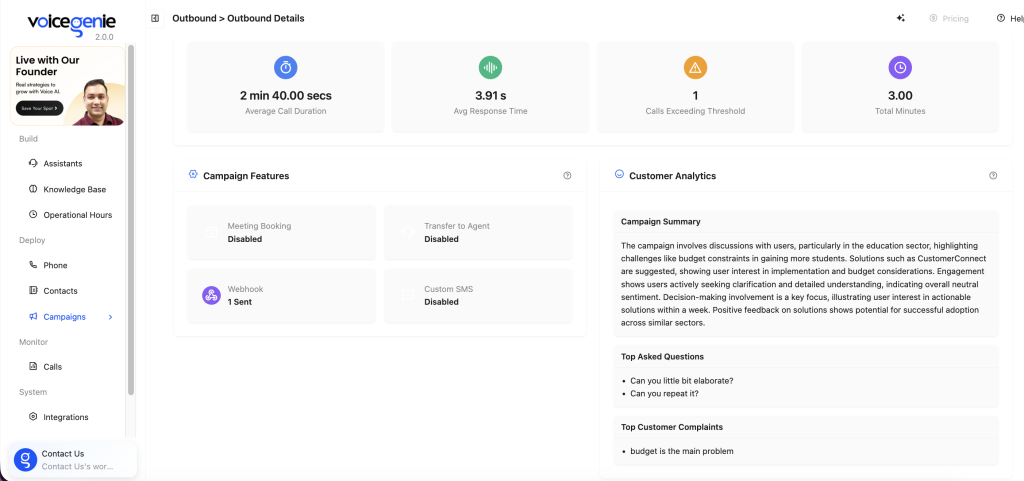Open Integrations under System
Image resolution: width=1024 pixels, height=481 pixels.
(x=65, y=417)
